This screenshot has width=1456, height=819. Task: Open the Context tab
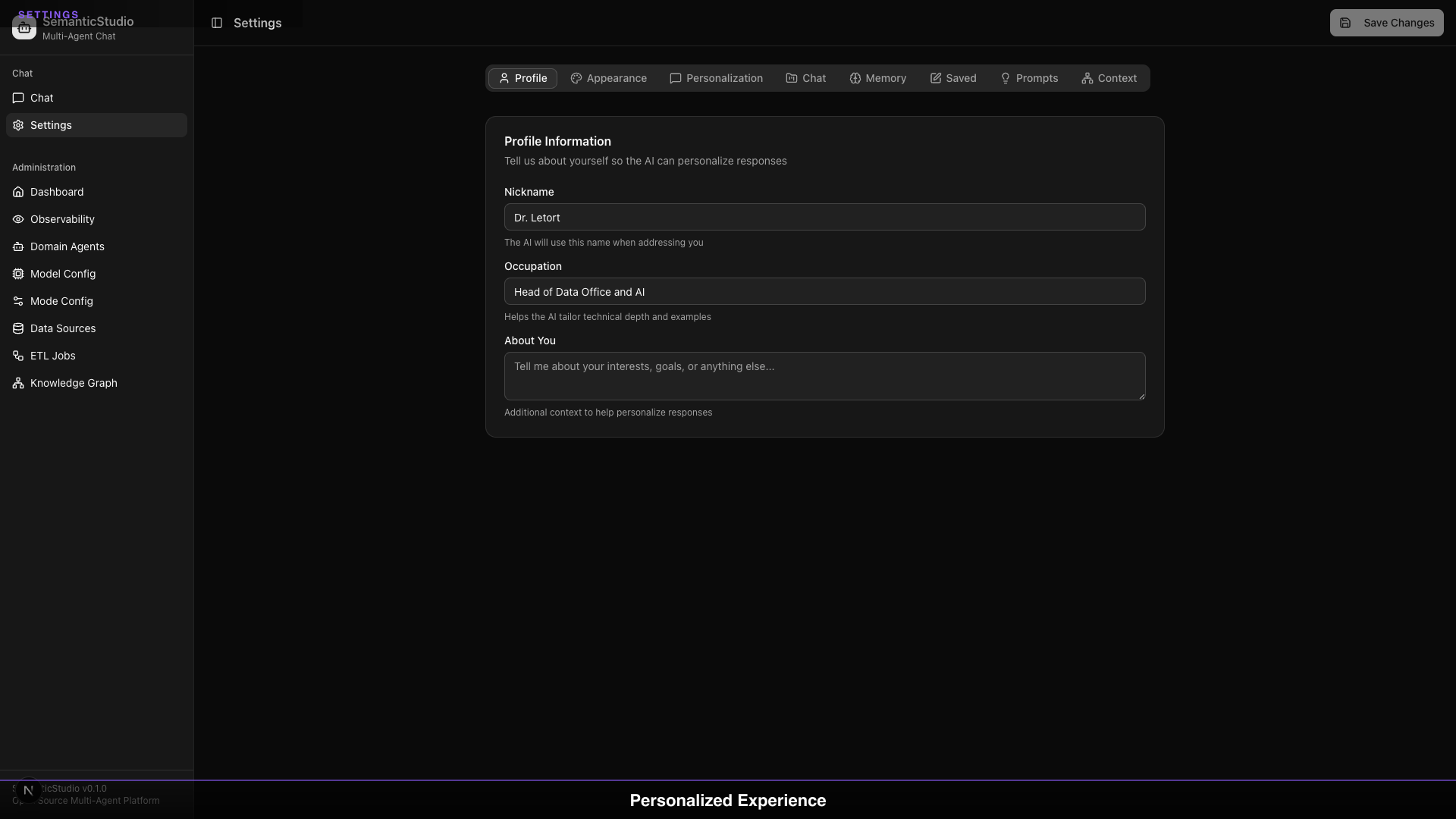click(1109, 78)
